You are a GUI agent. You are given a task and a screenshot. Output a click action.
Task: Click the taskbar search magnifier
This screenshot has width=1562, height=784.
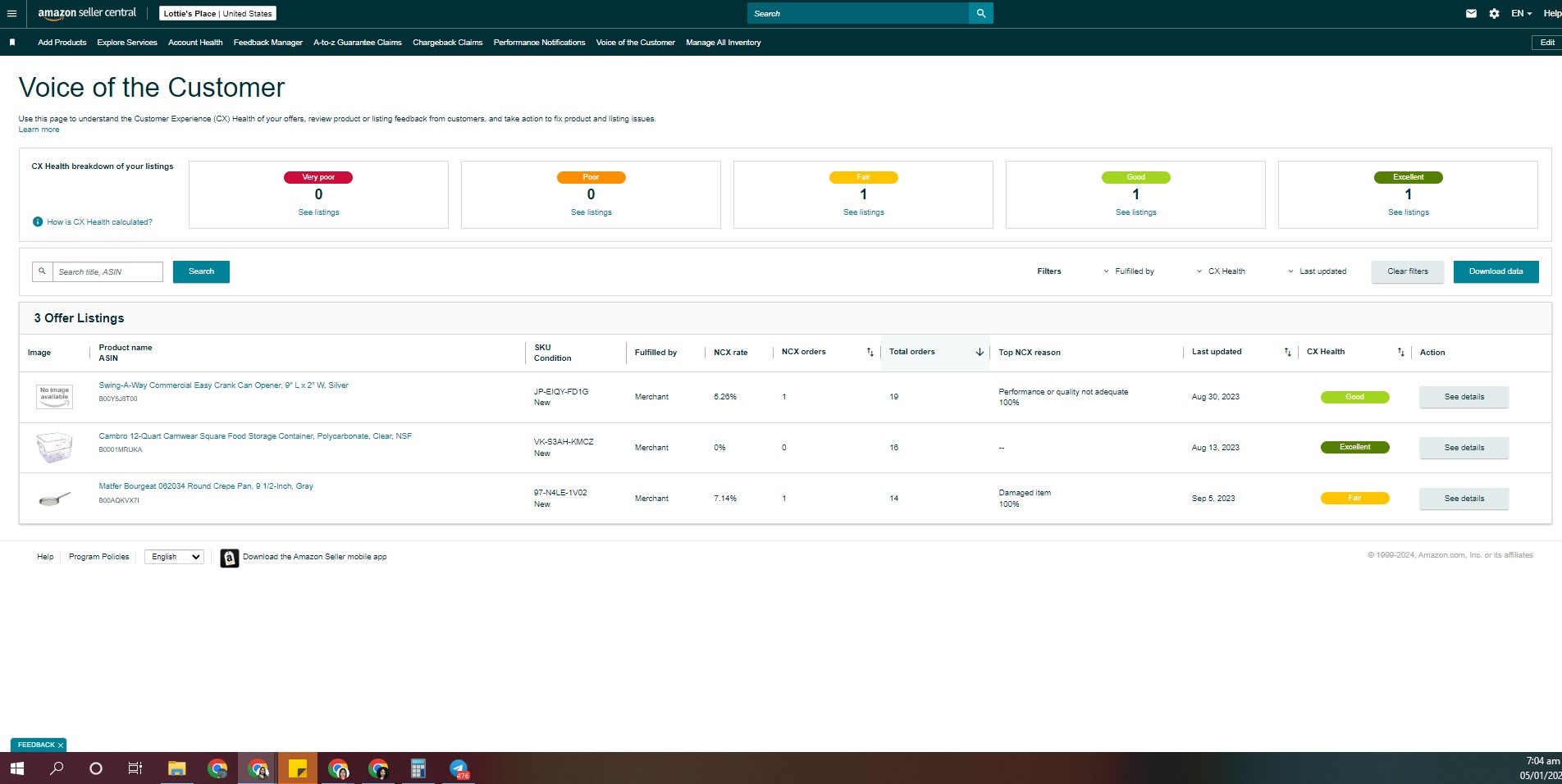tap(57, 768)
